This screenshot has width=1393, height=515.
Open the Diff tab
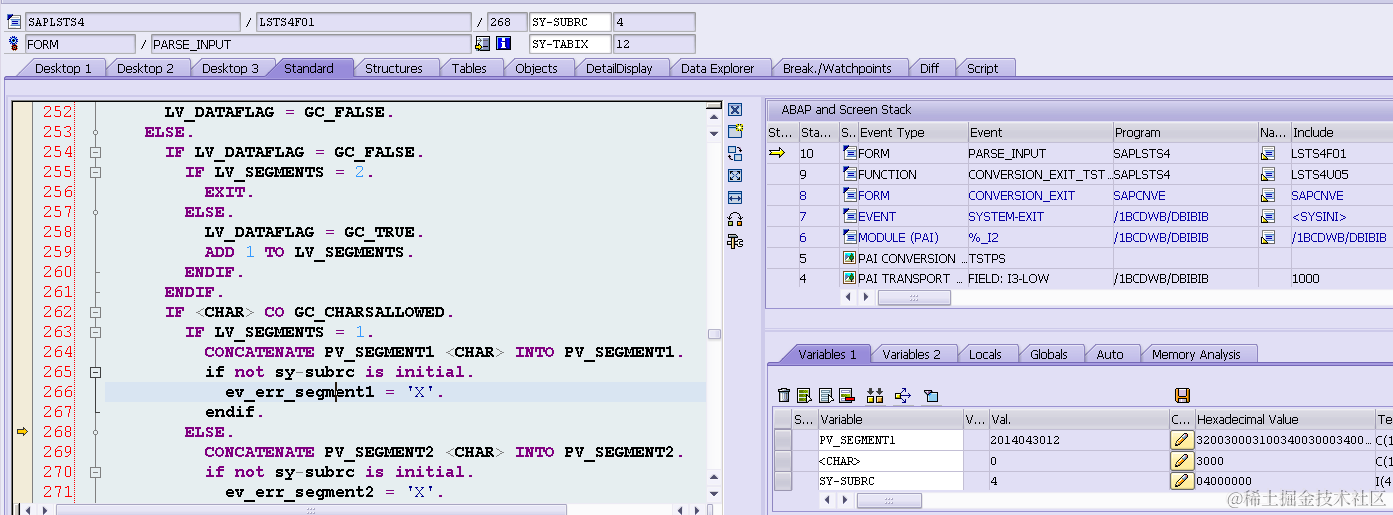tap(929, 68)
